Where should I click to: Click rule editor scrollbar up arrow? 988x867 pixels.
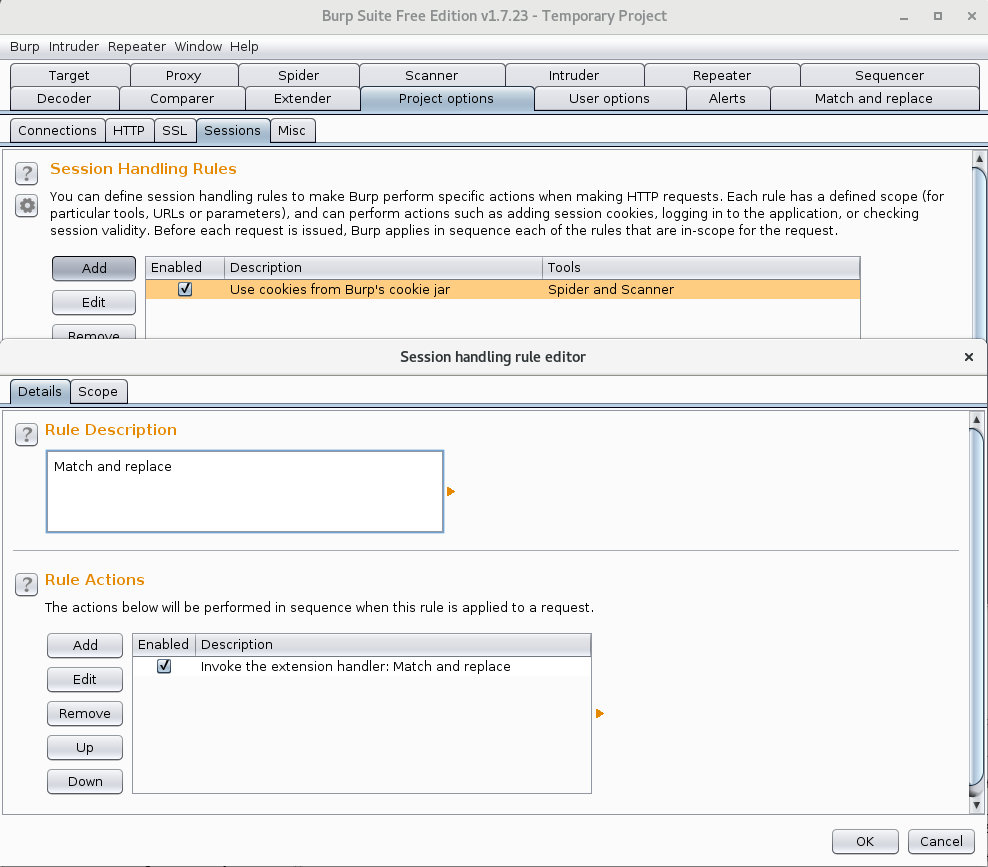click(x=976, y=419)
